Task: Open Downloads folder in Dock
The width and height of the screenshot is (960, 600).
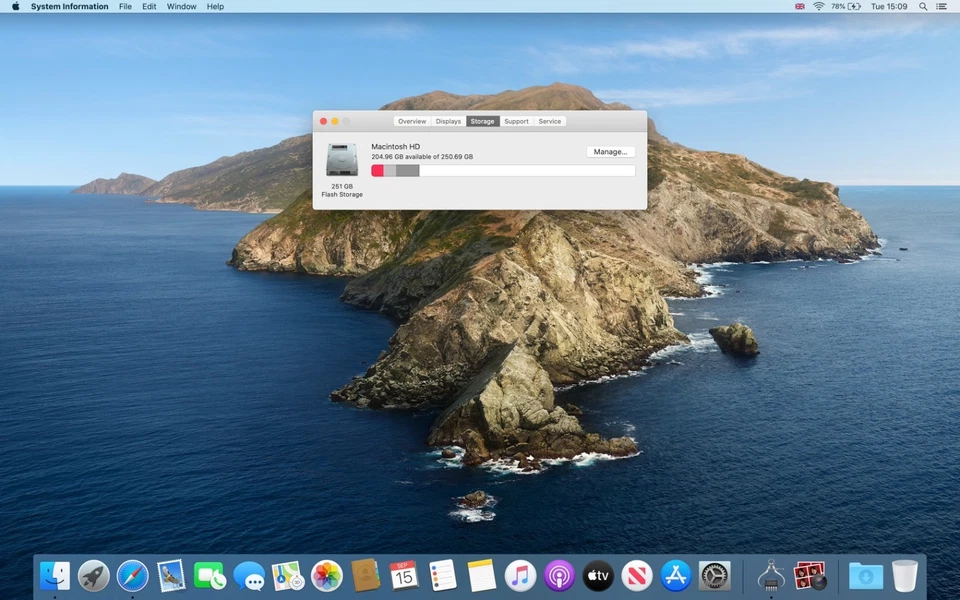Action: coord(866,576)
